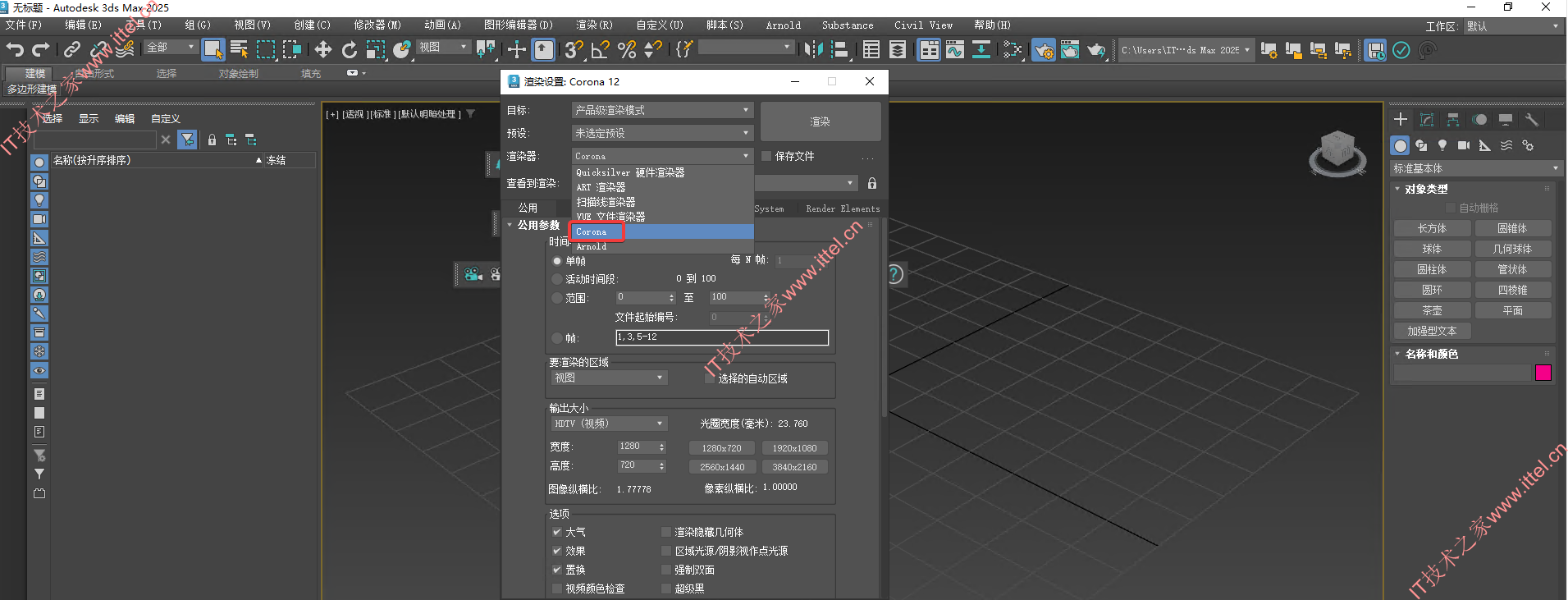Click the Render Setup teapot icon
Viewport: 1568px width, 600px height.
coord(1044,50)
